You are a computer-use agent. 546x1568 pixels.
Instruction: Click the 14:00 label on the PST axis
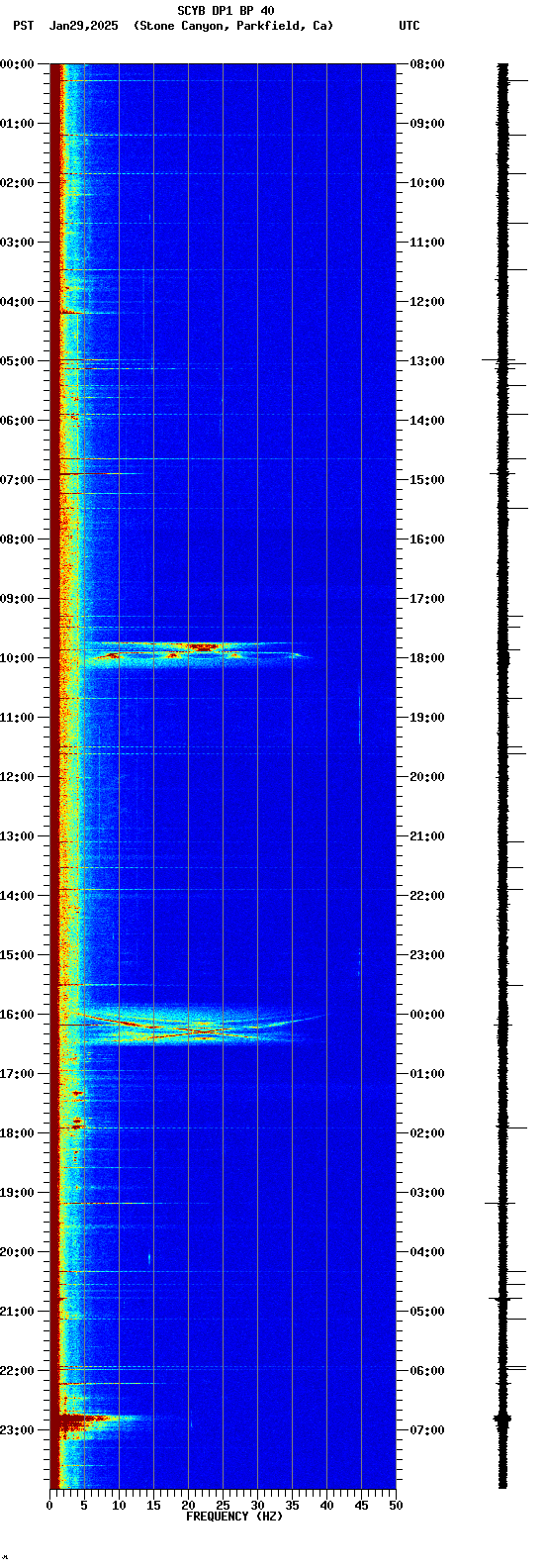17,896
